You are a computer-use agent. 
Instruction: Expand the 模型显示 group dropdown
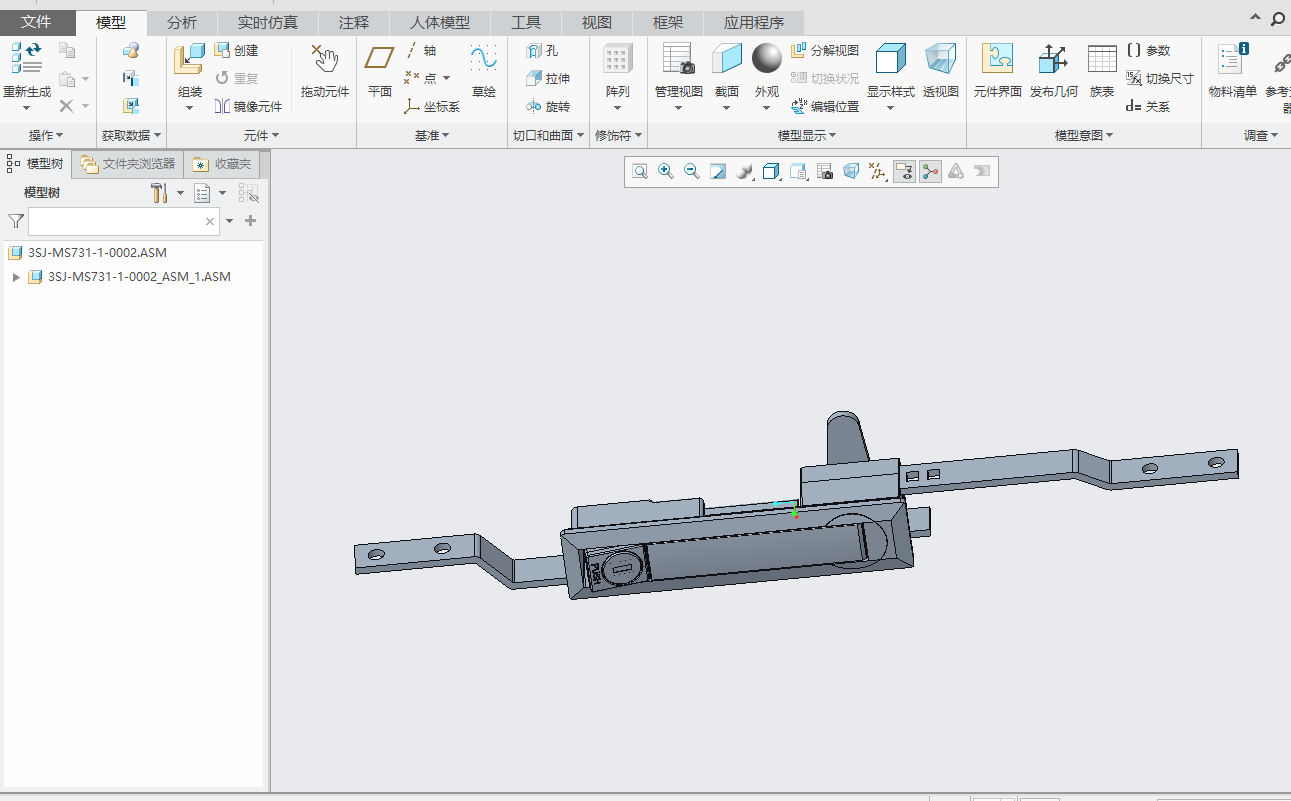(807, 135)
